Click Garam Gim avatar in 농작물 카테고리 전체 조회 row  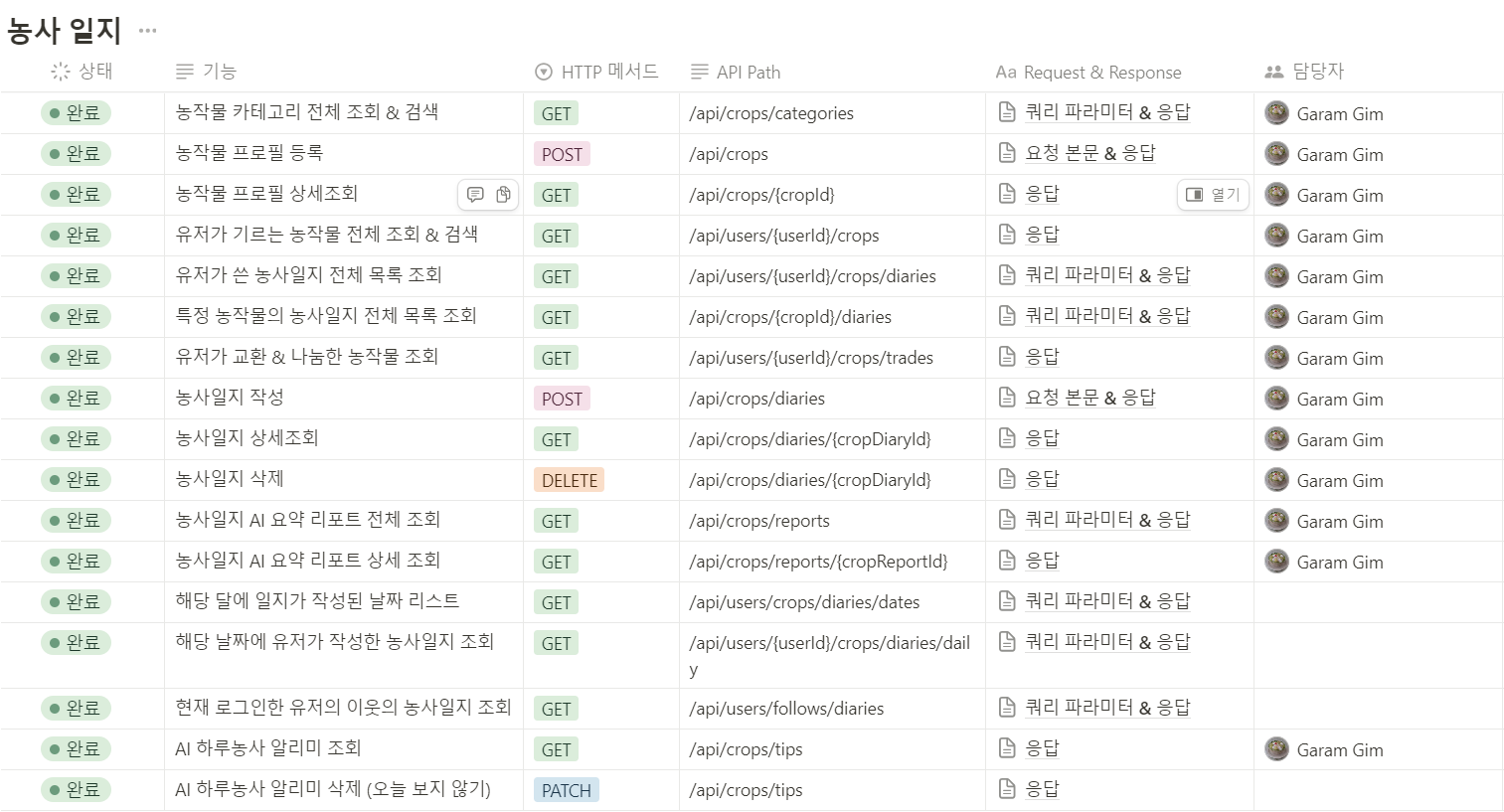coord(1276,113)
